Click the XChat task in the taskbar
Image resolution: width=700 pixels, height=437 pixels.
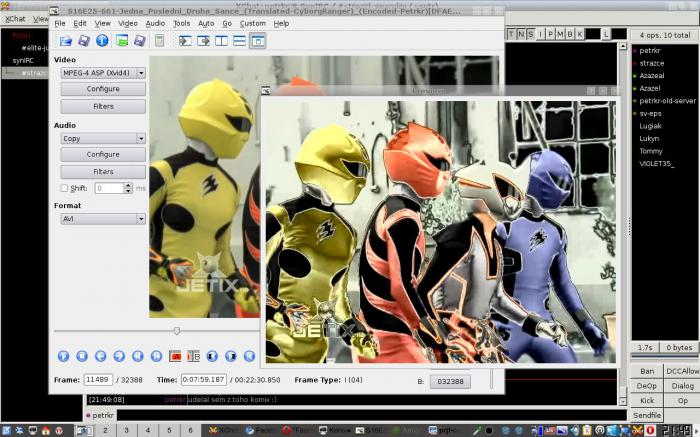[x=224, y=430]
